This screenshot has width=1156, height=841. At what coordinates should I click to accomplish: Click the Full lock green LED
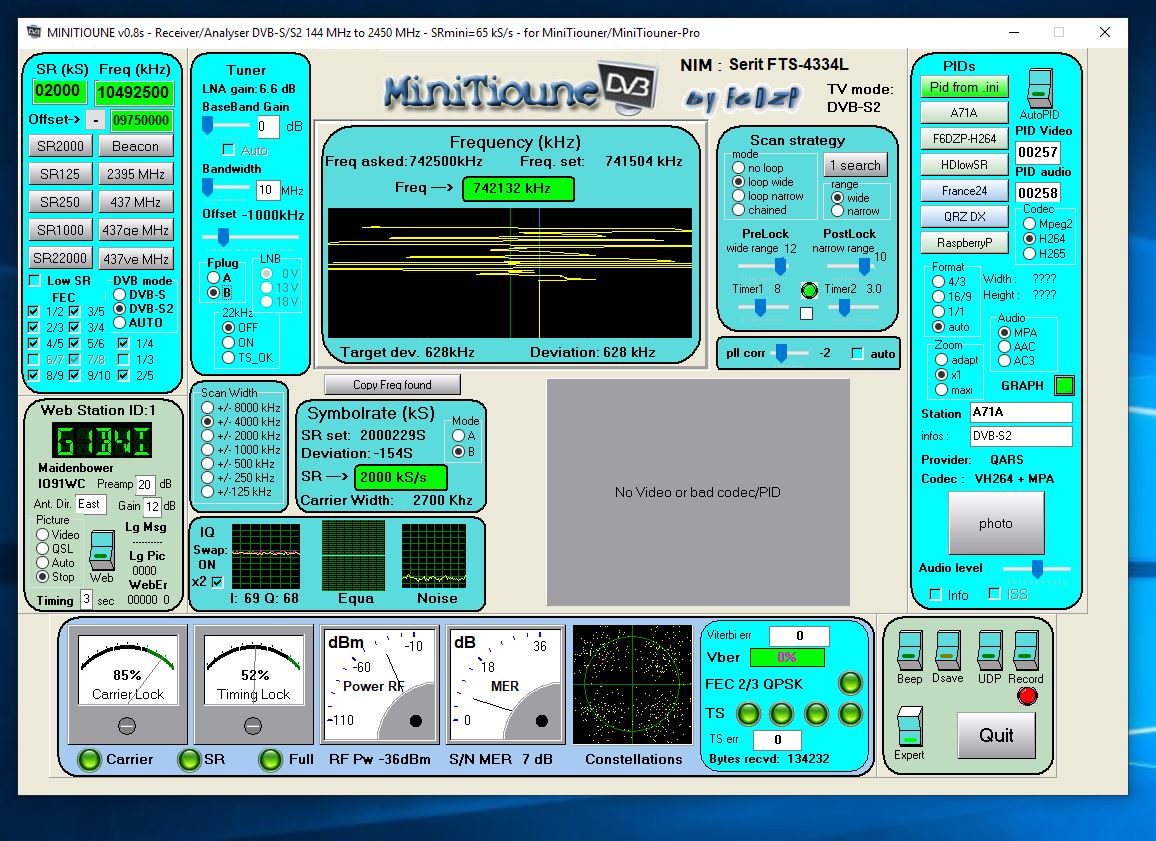click(x=271, y=759)
